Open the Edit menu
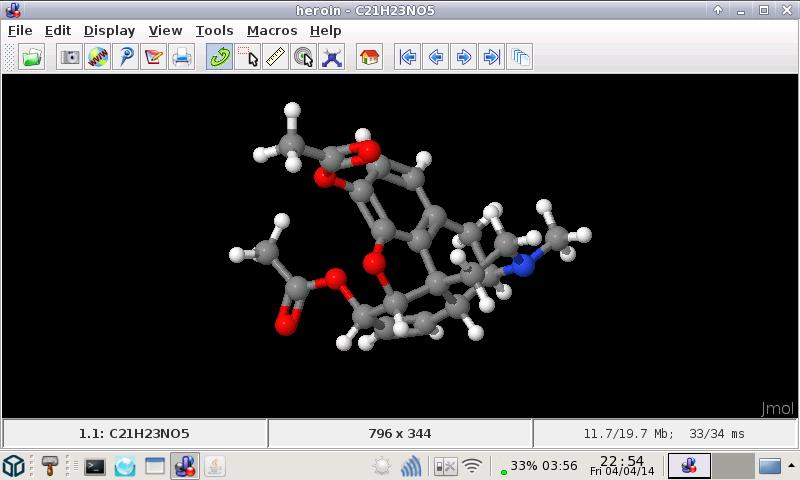This screenshot has width=800, height=480. 58,31
